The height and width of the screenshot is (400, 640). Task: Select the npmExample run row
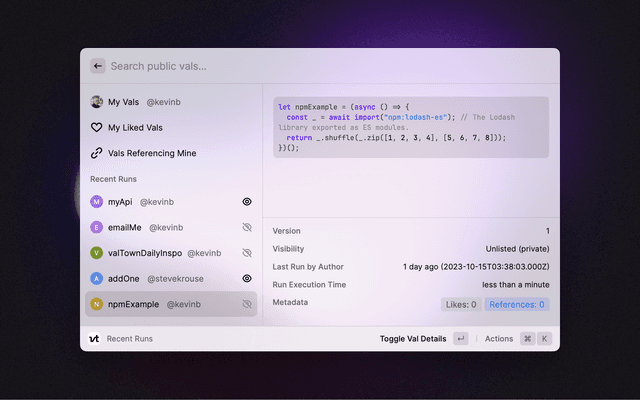pyautogui.click(x=170, y=304)
